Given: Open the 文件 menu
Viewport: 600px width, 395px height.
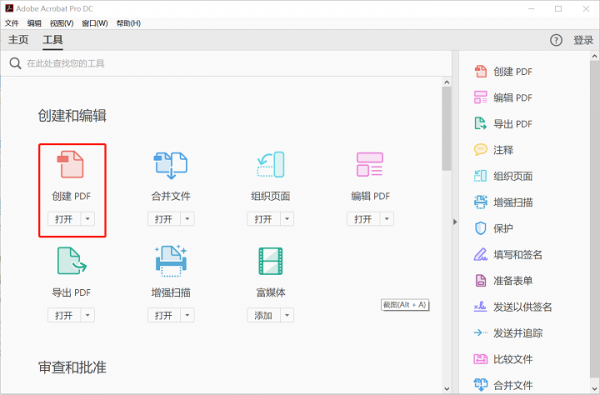Looking at the screenshot, I should [x=11, y=23].
